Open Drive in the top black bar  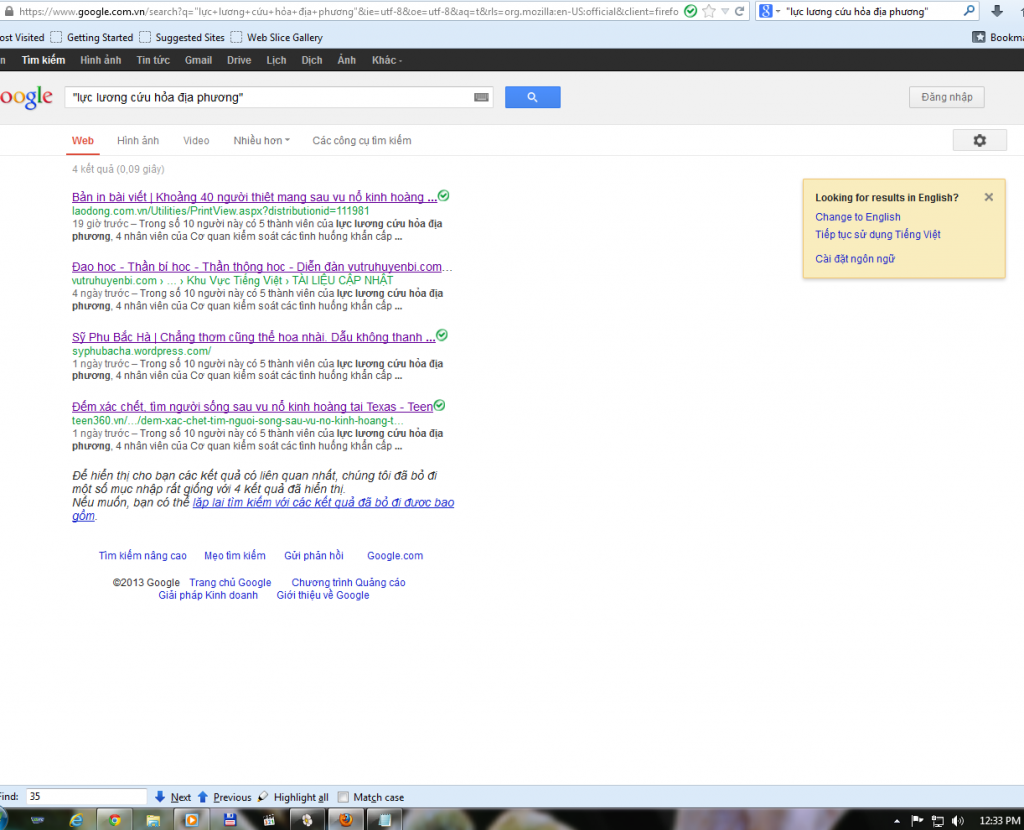click(x=239, y=60)
